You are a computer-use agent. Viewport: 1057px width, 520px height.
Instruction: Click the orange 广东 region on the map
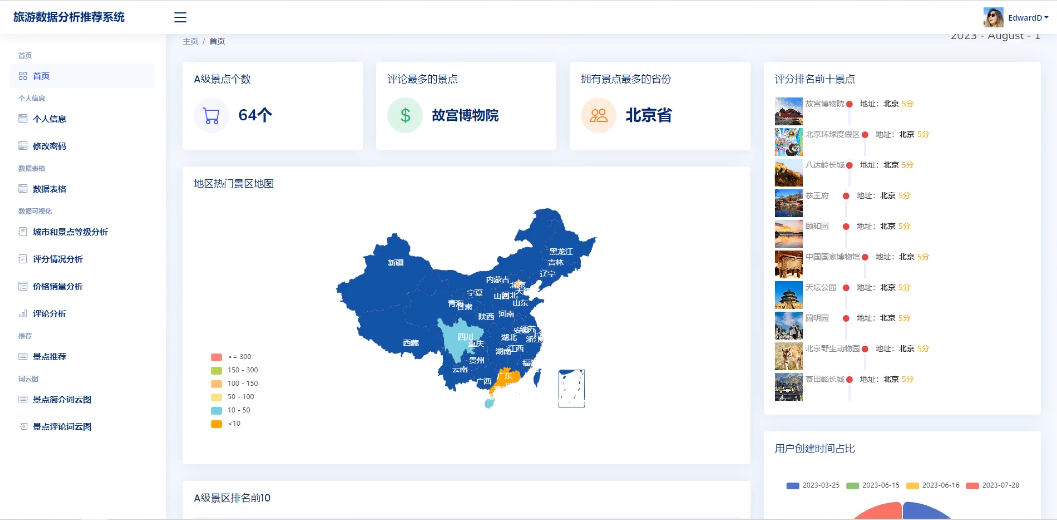504,380
